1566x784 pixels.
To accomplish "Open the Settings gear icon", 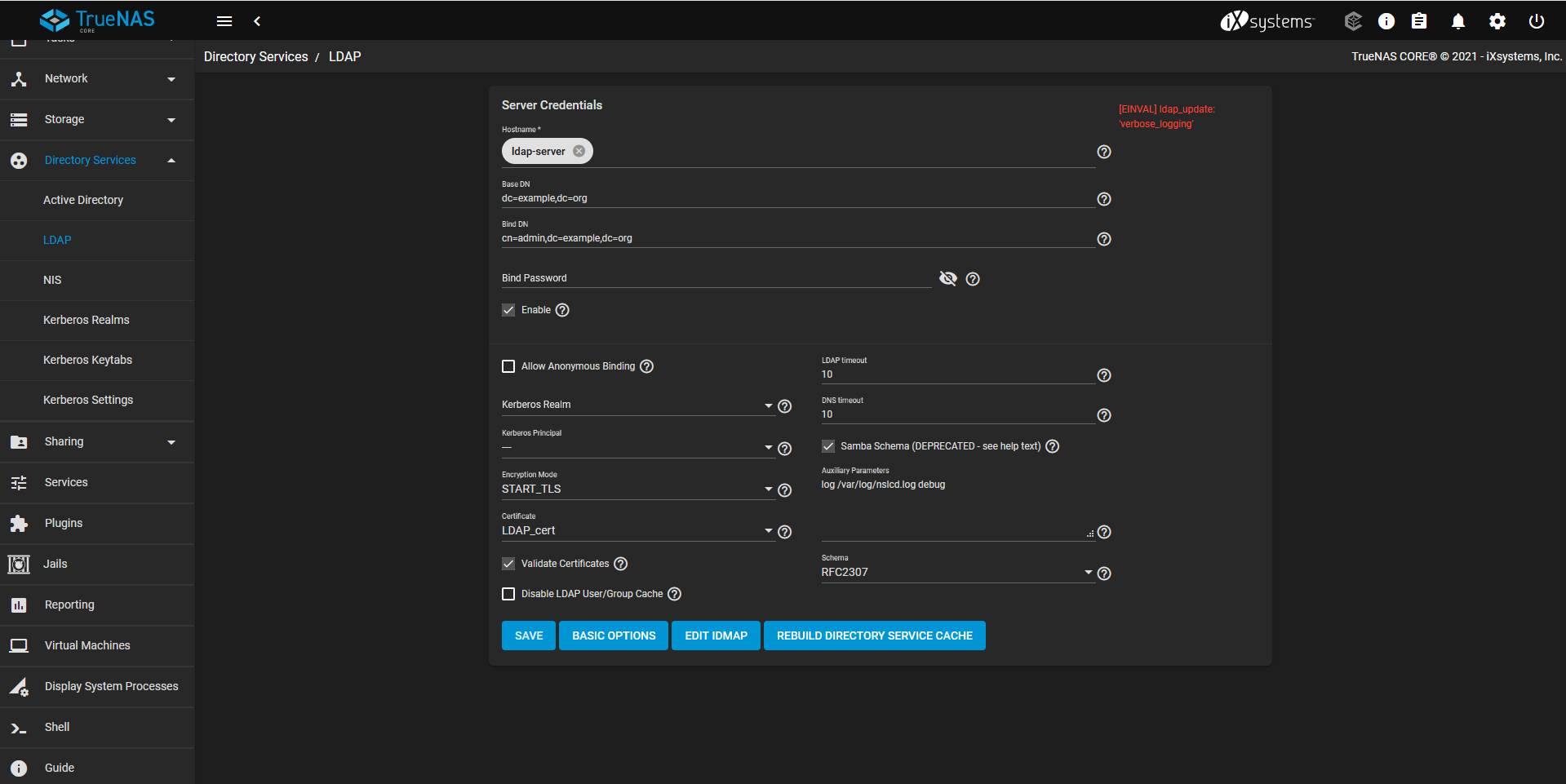I will tap(1497, 21).
